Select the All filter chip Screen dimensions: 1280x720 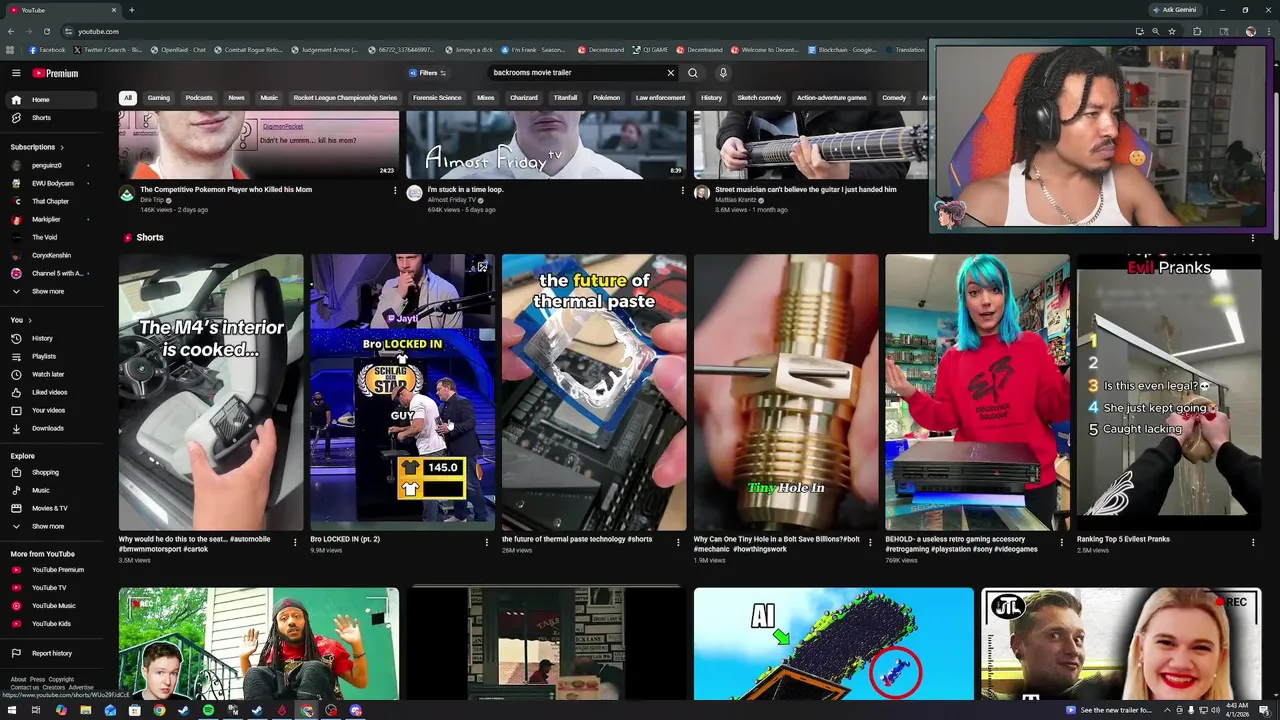pyautogui.click(x=127, y=98)
